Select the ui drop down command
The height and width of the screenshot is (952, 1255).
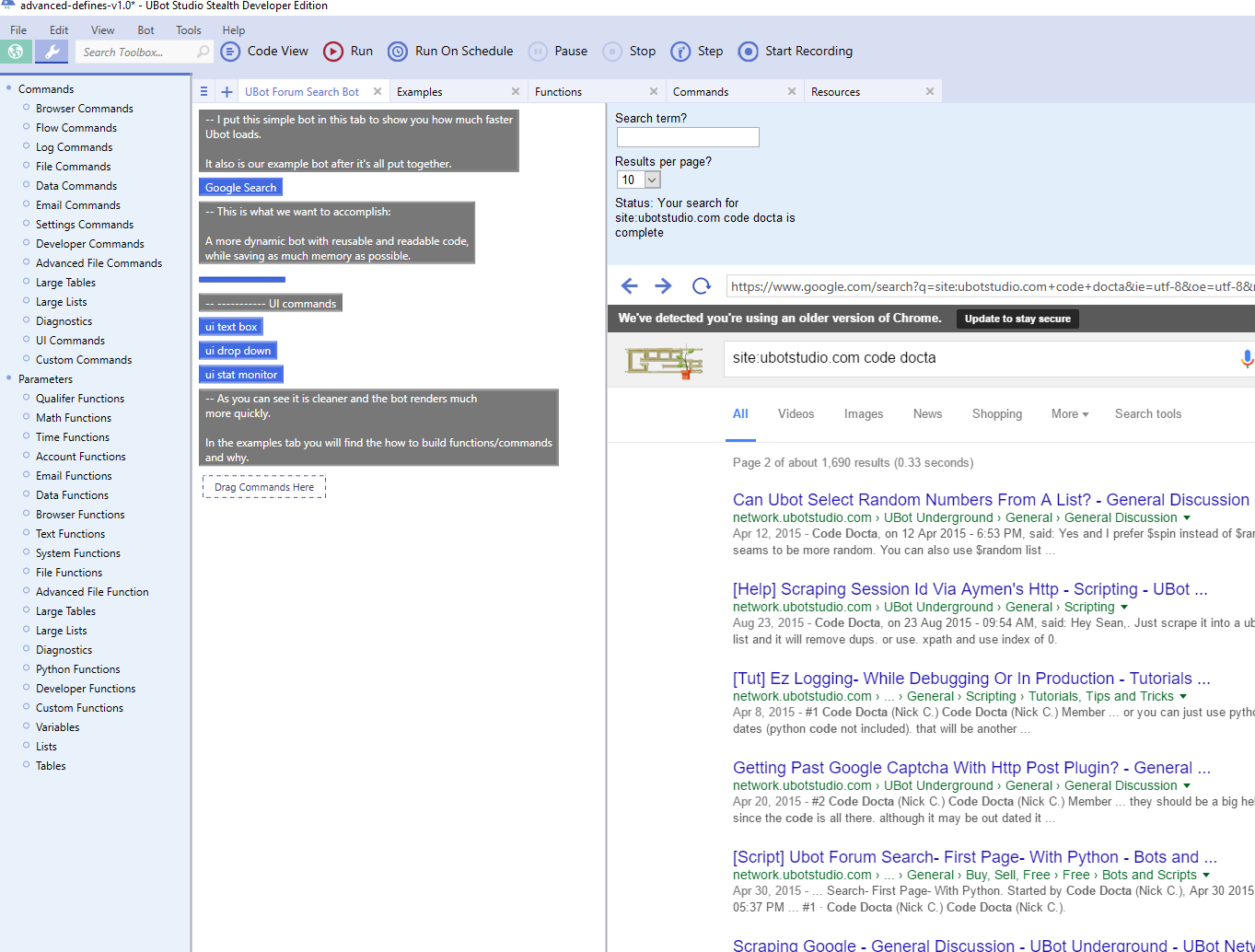click(x=238, y=350)
